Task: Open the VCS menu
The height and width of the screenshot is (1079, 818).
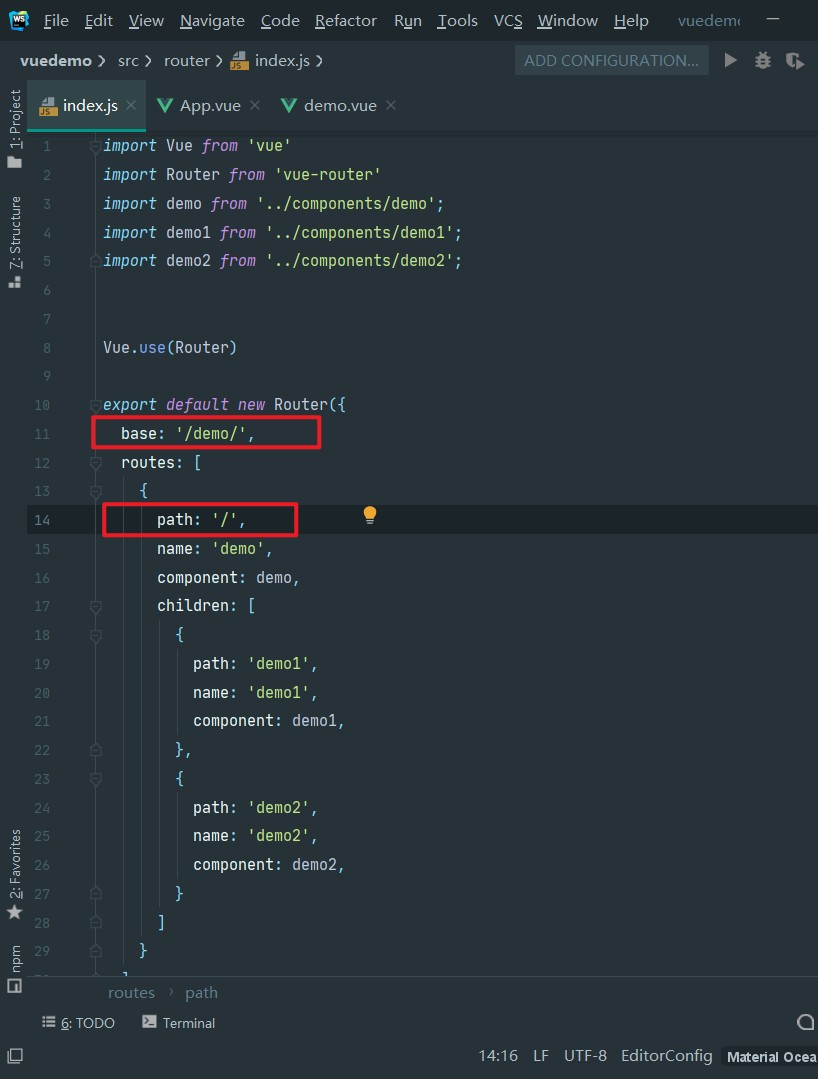Action: click(x=508, y=21)
